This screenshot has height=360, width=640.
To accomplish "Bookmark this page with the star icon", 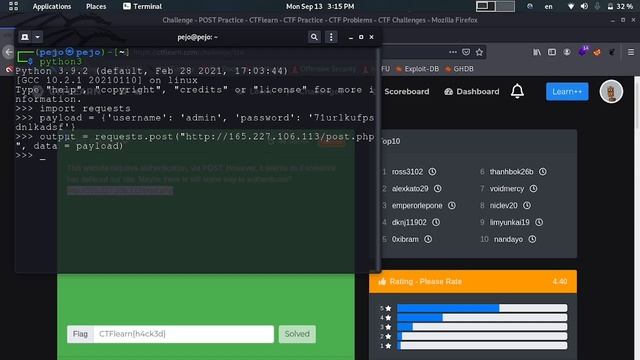I will [479, 52].
